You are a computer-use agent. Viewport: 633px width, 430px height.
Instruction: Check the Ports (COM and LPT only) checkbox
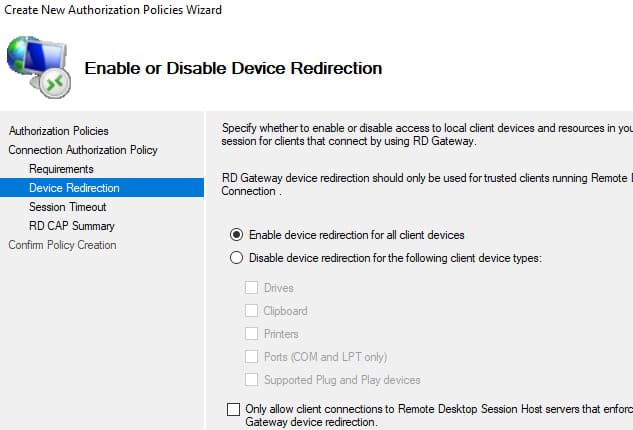point(251,357)
